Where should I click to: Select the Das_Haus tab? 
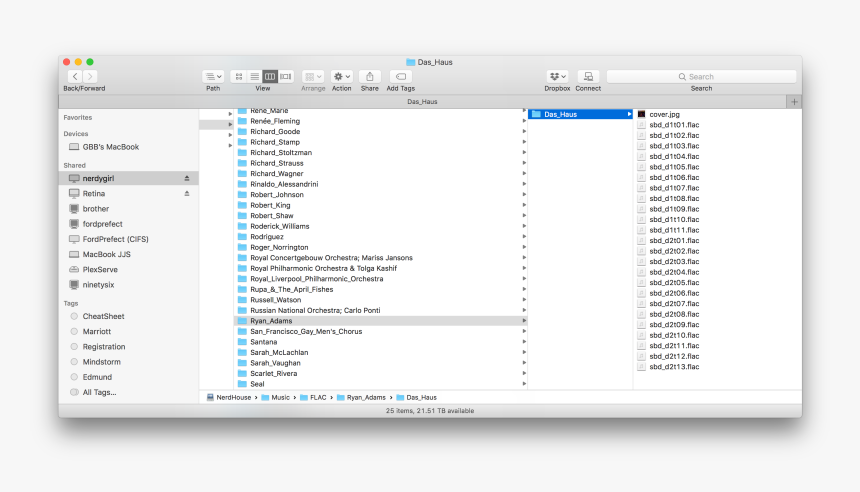pyautogui.click(x=422, y=101)
